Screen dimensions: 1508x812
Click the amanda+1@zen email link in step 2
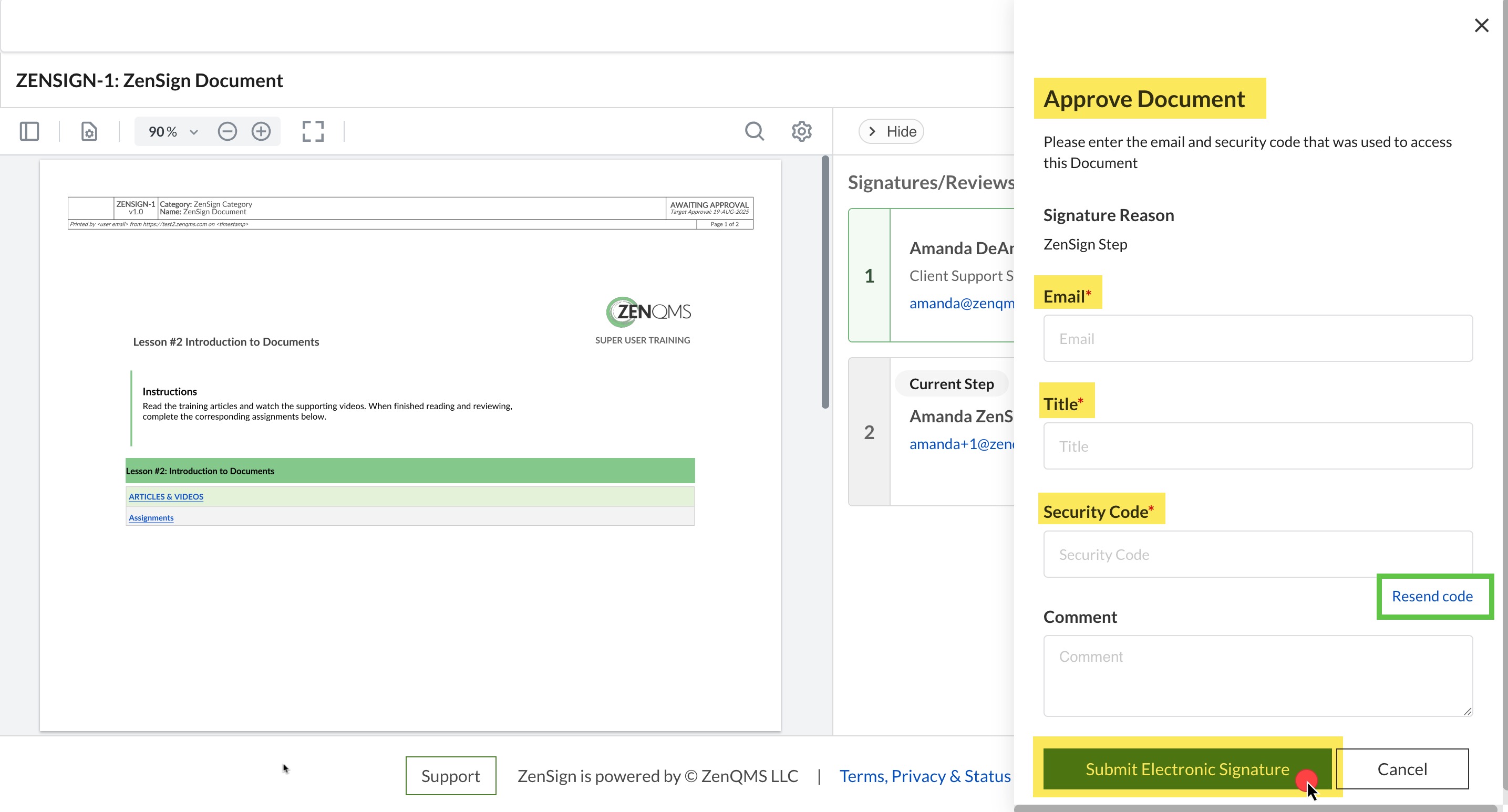[961, 444]
